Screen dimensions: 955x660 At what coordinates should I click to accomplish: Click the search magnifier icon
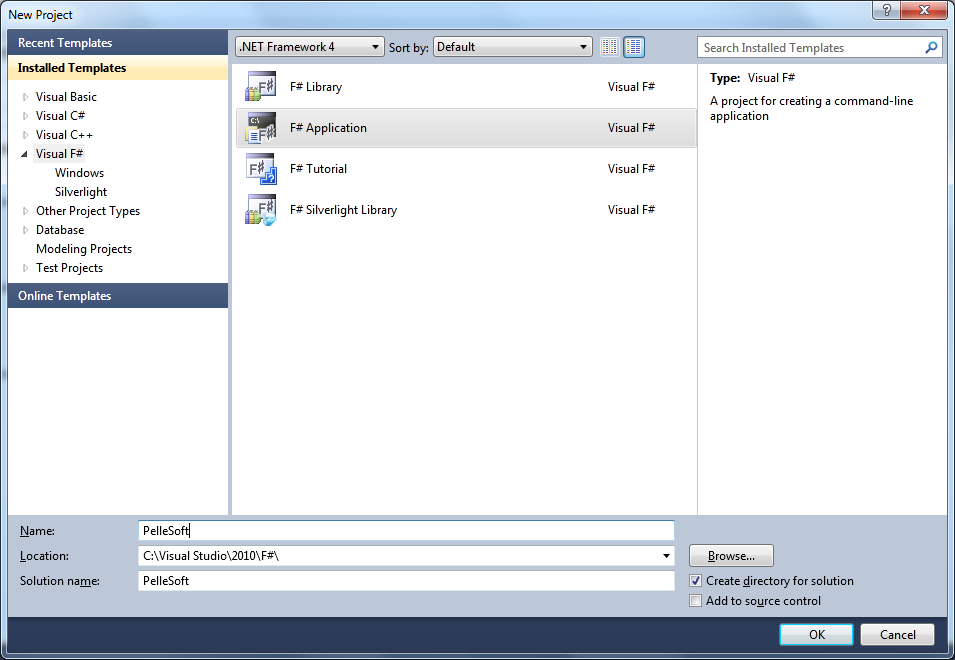pyautogui.click(x=931, y=47)
